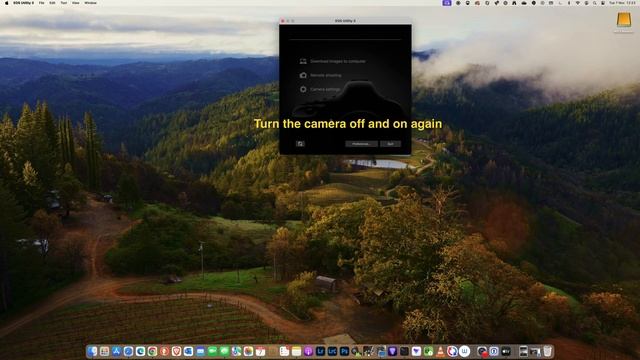Launch Lightroom from the dock
The image size is (640, 360).
[x=320, y=351]
